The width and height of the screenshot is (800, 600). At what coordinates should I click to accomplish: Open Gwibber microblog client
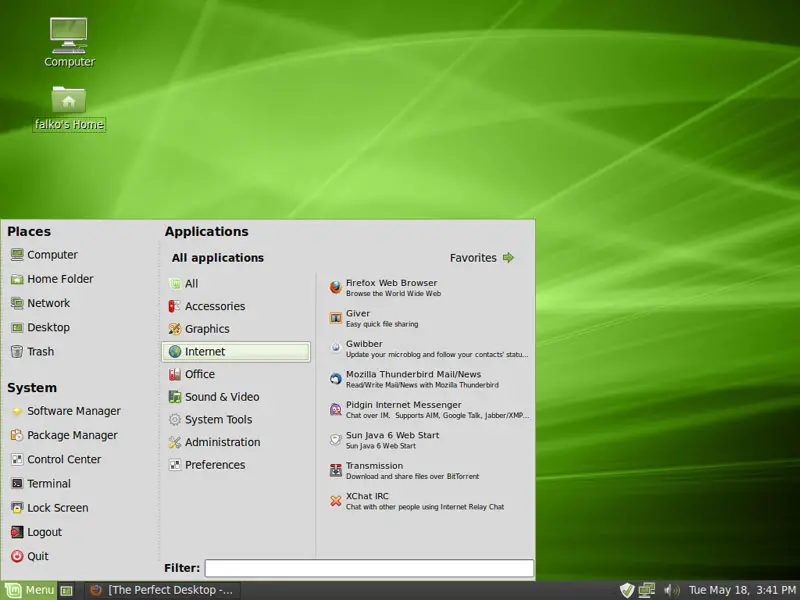coord(429,349)
